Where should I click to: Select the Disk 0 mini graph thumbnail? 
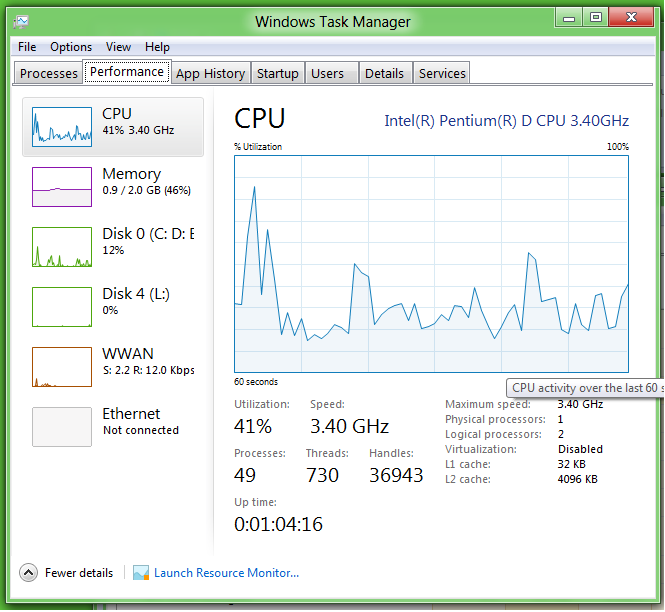click(62, 247)
